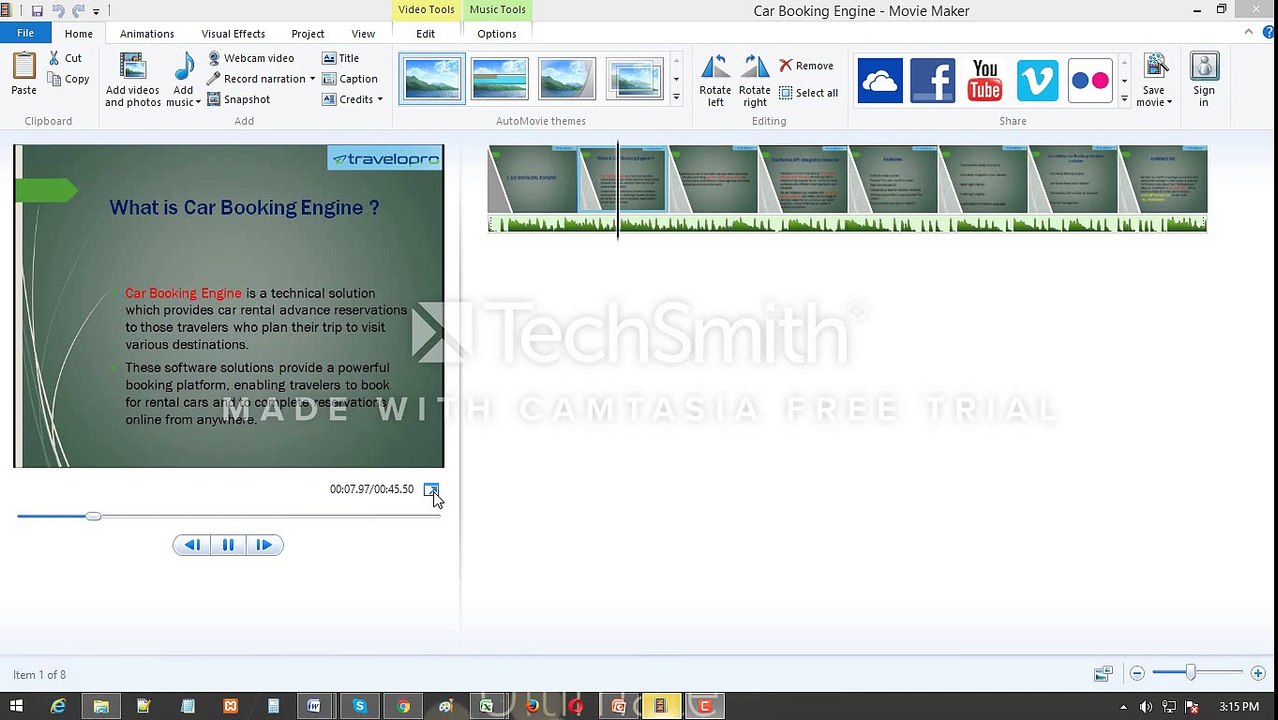Step to the previous frame
1278x720 pixels.
coord(193,545)
